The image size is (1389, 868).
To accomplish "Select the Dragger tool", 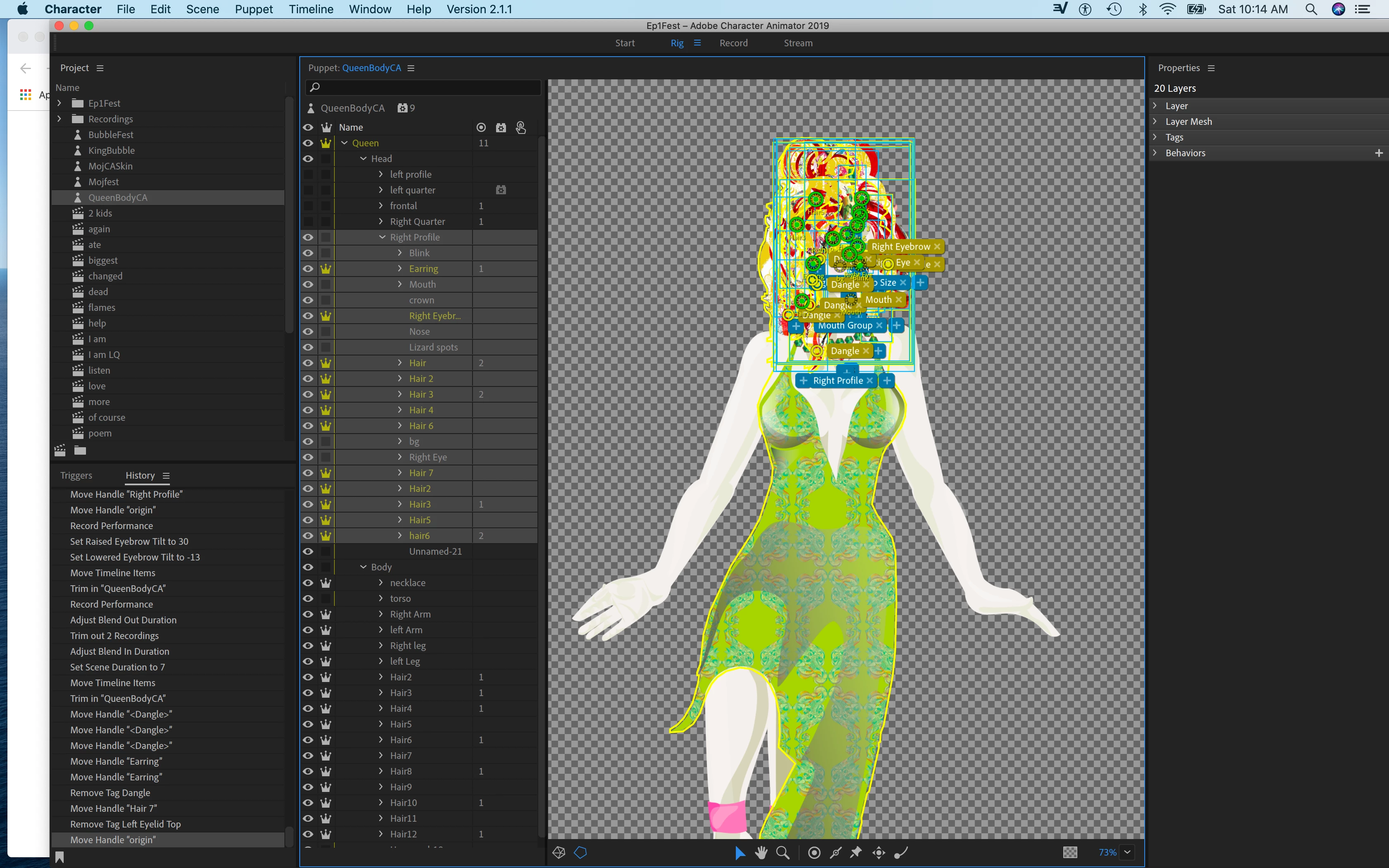I will tap(879, 852).
